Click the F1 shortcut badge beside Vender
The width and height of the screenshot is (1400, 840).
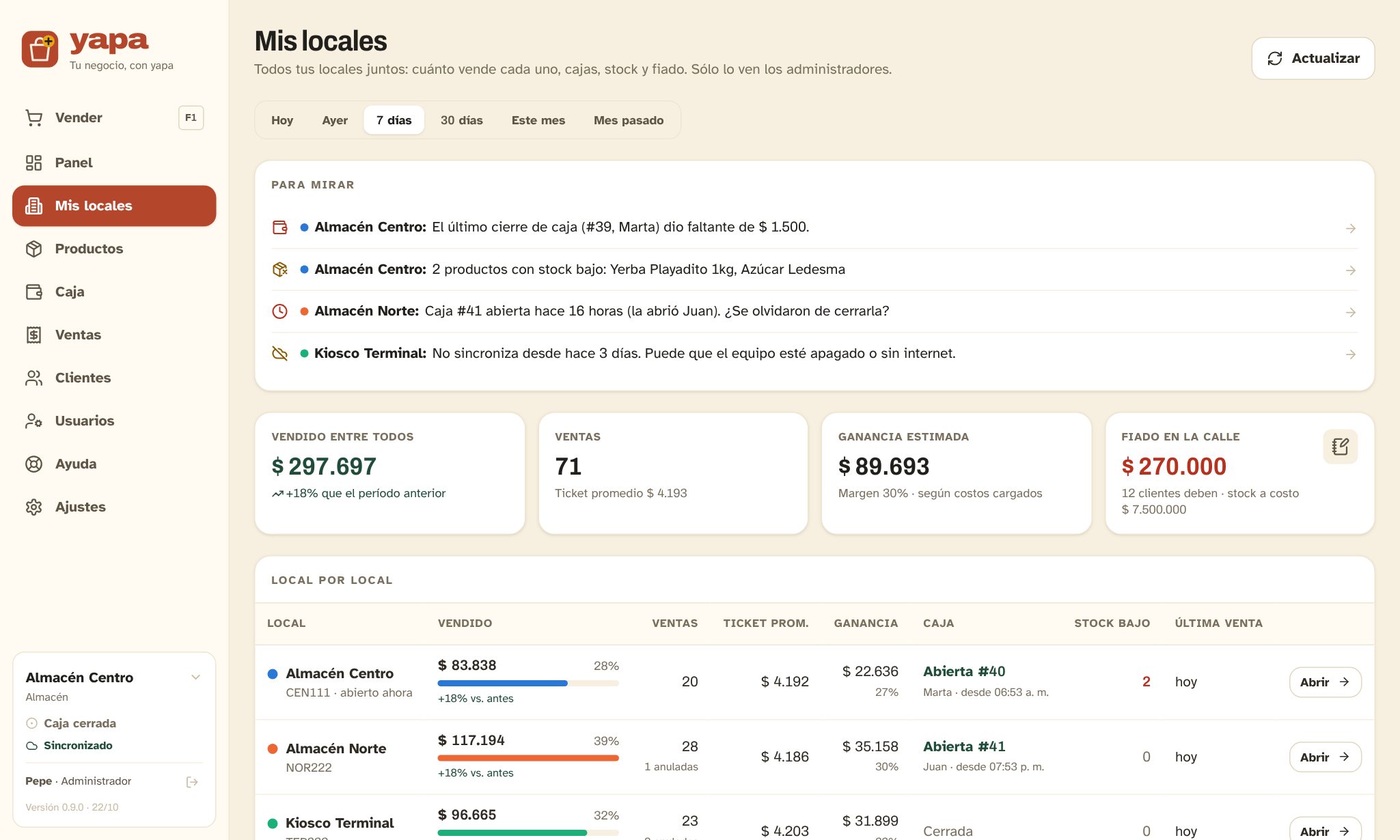pyautogui.click(x=191, y=117)
